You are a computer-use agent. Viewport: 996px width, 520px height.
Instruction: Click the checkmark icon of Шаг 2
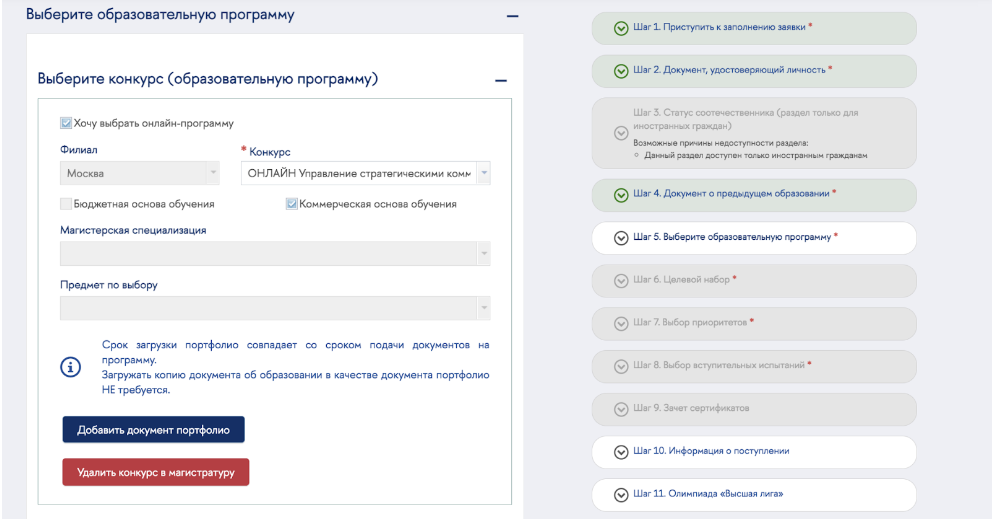click(621, 71)
